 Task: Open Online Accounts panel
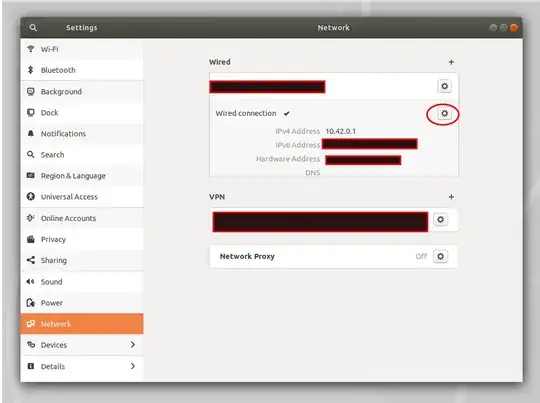click(x=82, y=218)
